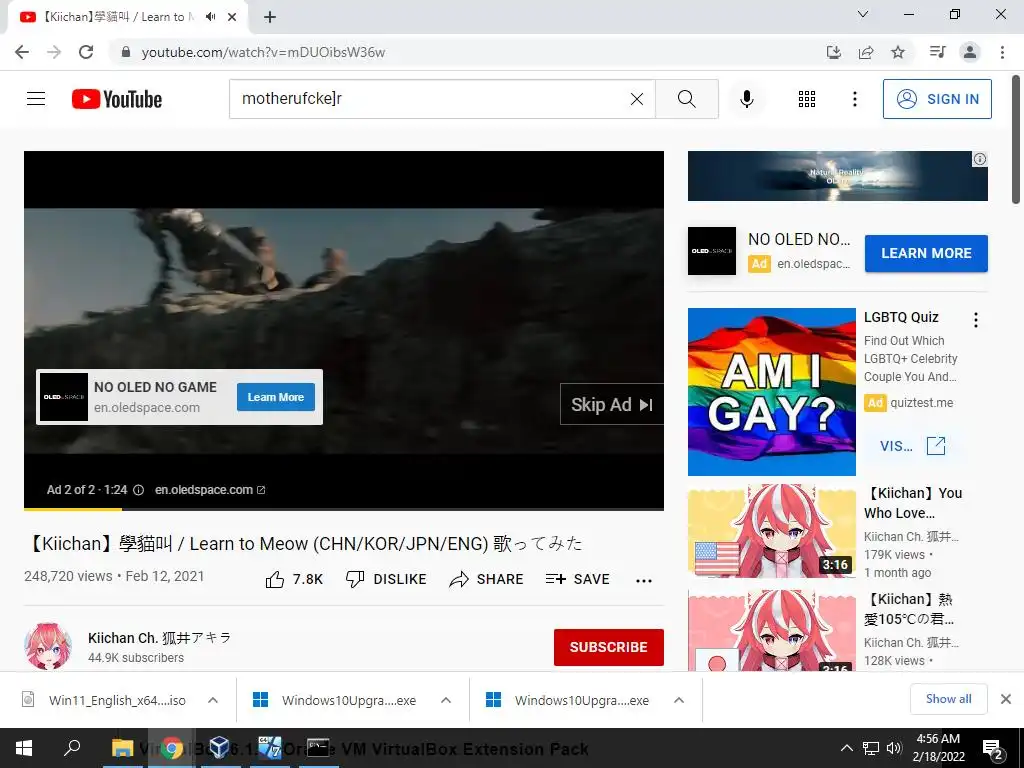Open the tab search chevron
Screen dimensions: 1024x768
[x=863, y=14]
